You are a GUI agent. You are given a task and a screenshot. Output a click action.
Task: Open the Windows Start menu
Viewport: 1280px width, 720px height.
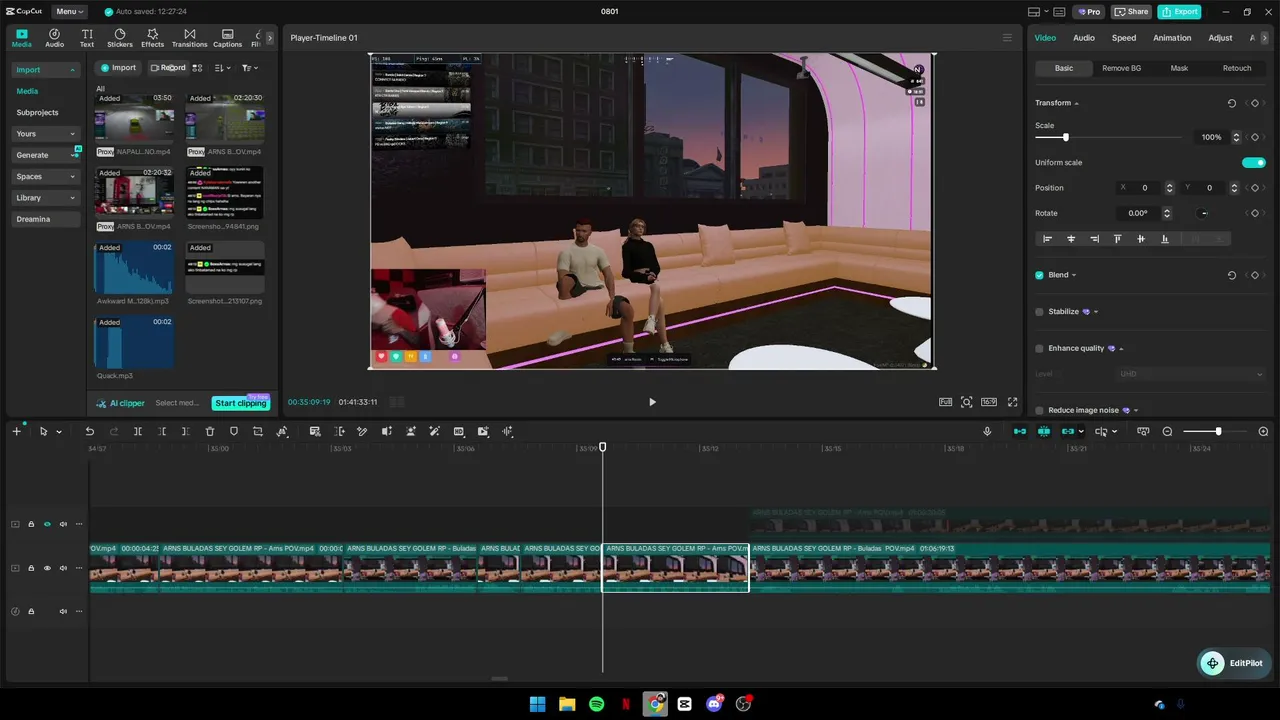(x=537, y=704)
